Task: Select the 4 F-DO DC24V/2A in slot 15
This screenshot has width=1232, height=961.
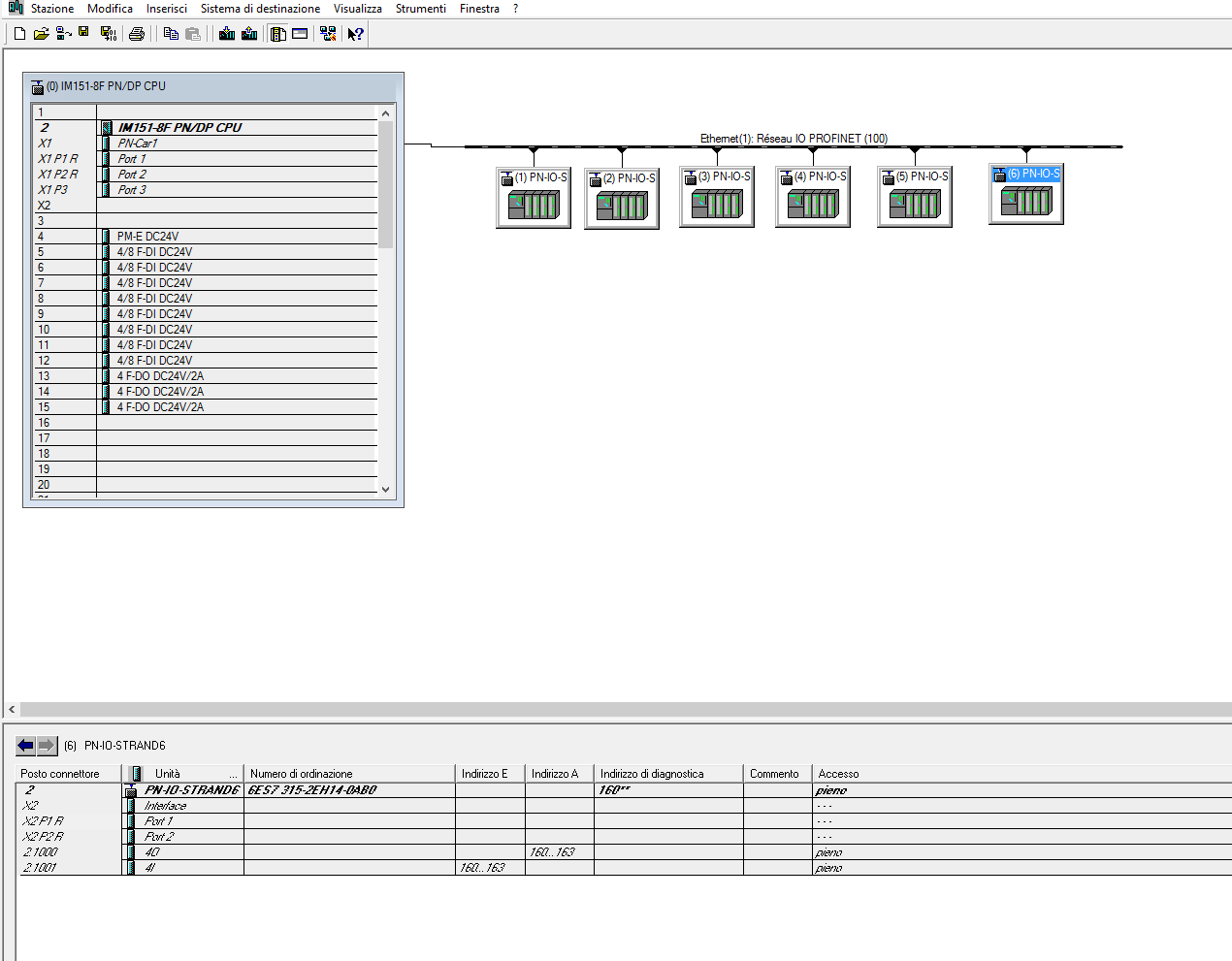Action: [205, 407]
